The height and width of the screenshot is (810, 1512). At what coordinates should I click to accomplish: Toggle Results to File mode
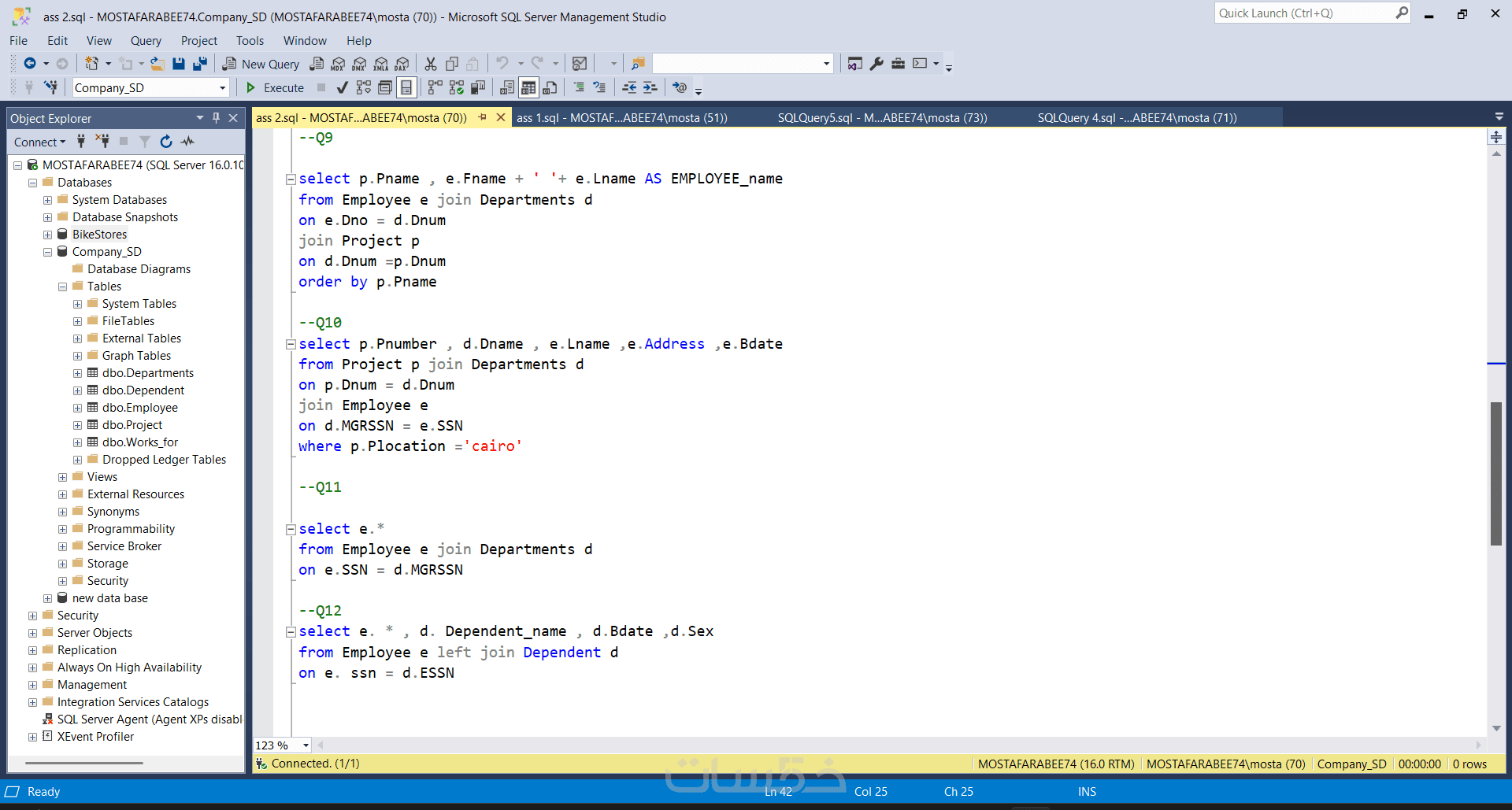tap(550, 87)
